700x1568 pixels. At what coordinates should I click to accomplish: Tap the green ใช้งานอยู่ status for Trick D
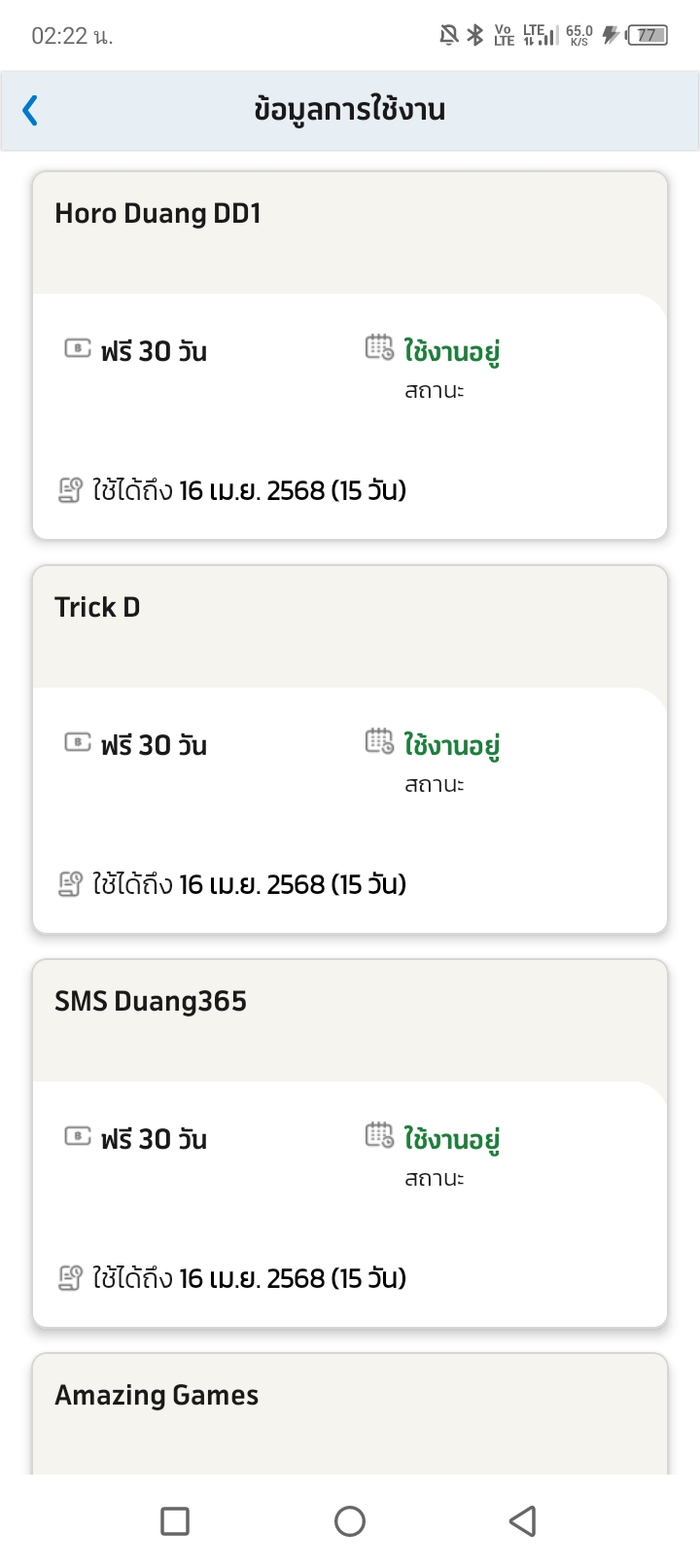(x=452, y=745)
